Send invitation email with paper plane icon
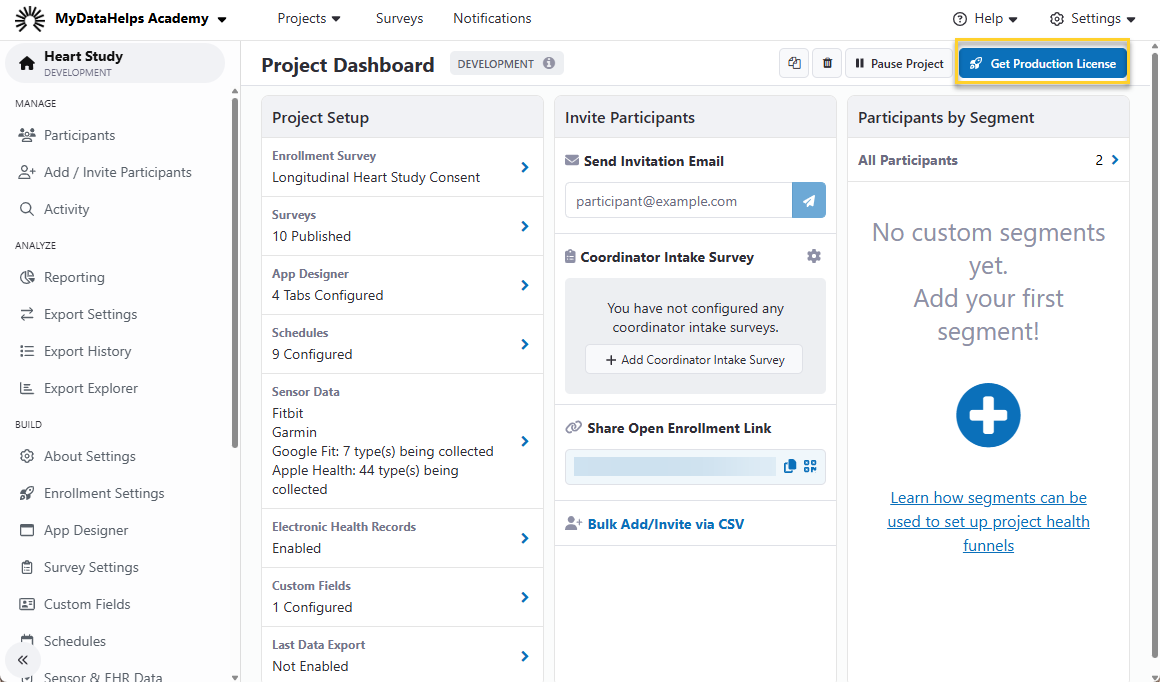The width and height of the screenshot is (1160, 682). click(808, 200)
